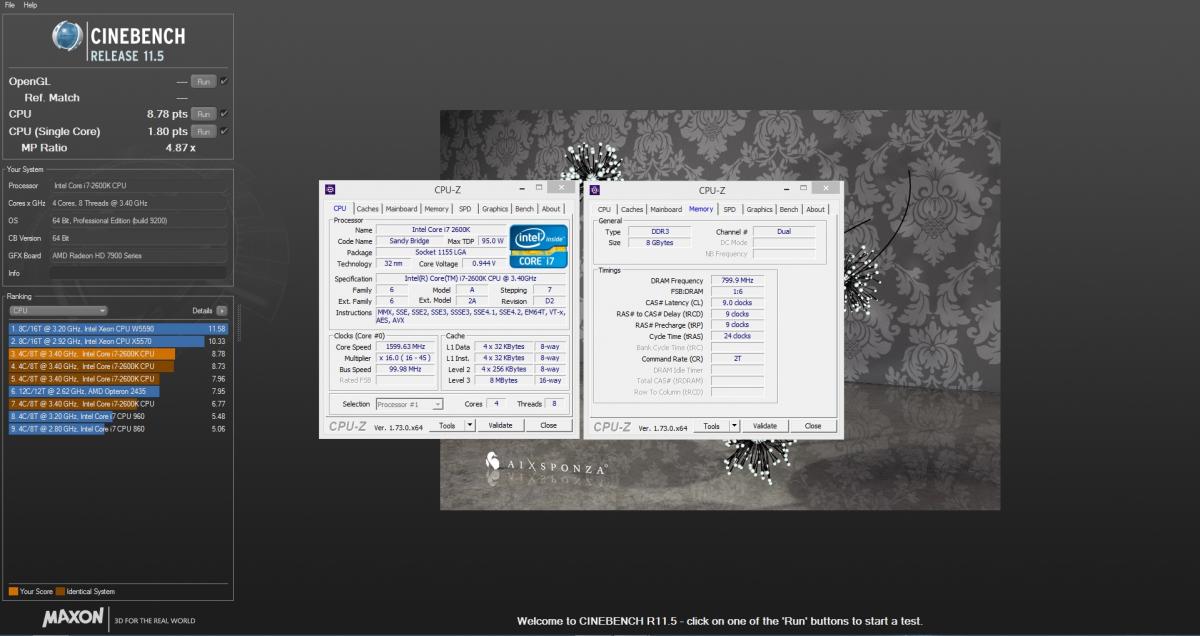Select CPU tab in left CPU-Z window
1200x636 pixels.
coord(340,208)
